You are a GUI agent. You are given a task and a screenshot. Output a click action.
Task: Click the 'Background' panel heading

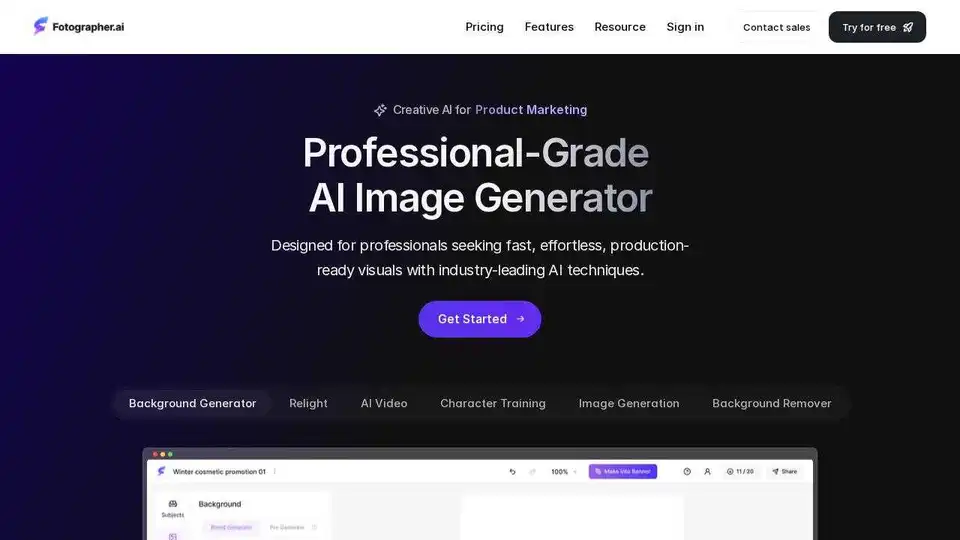coord(220,504)
